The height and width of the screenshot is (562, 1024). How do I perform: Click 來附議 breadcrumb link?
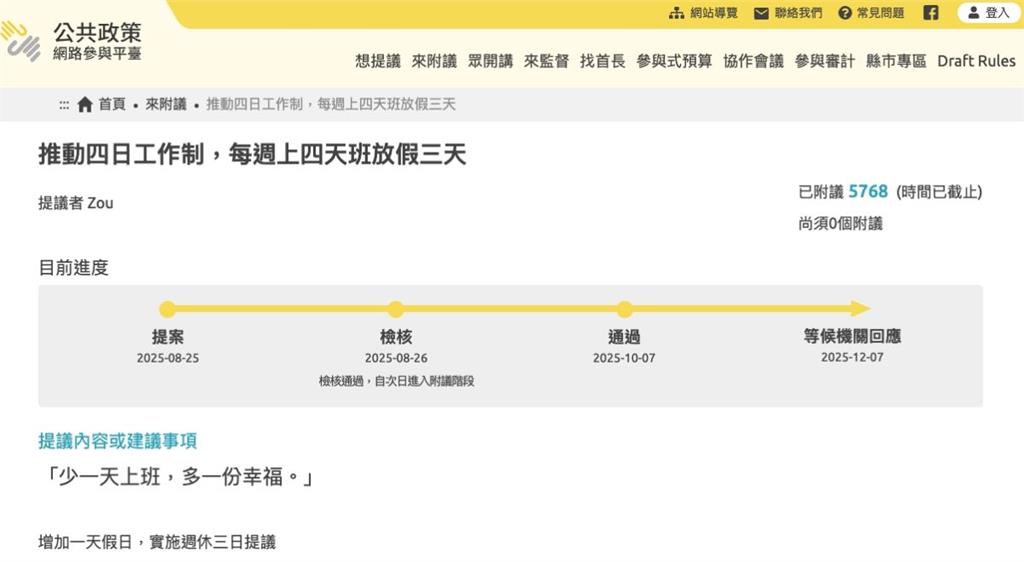[166, 104]
